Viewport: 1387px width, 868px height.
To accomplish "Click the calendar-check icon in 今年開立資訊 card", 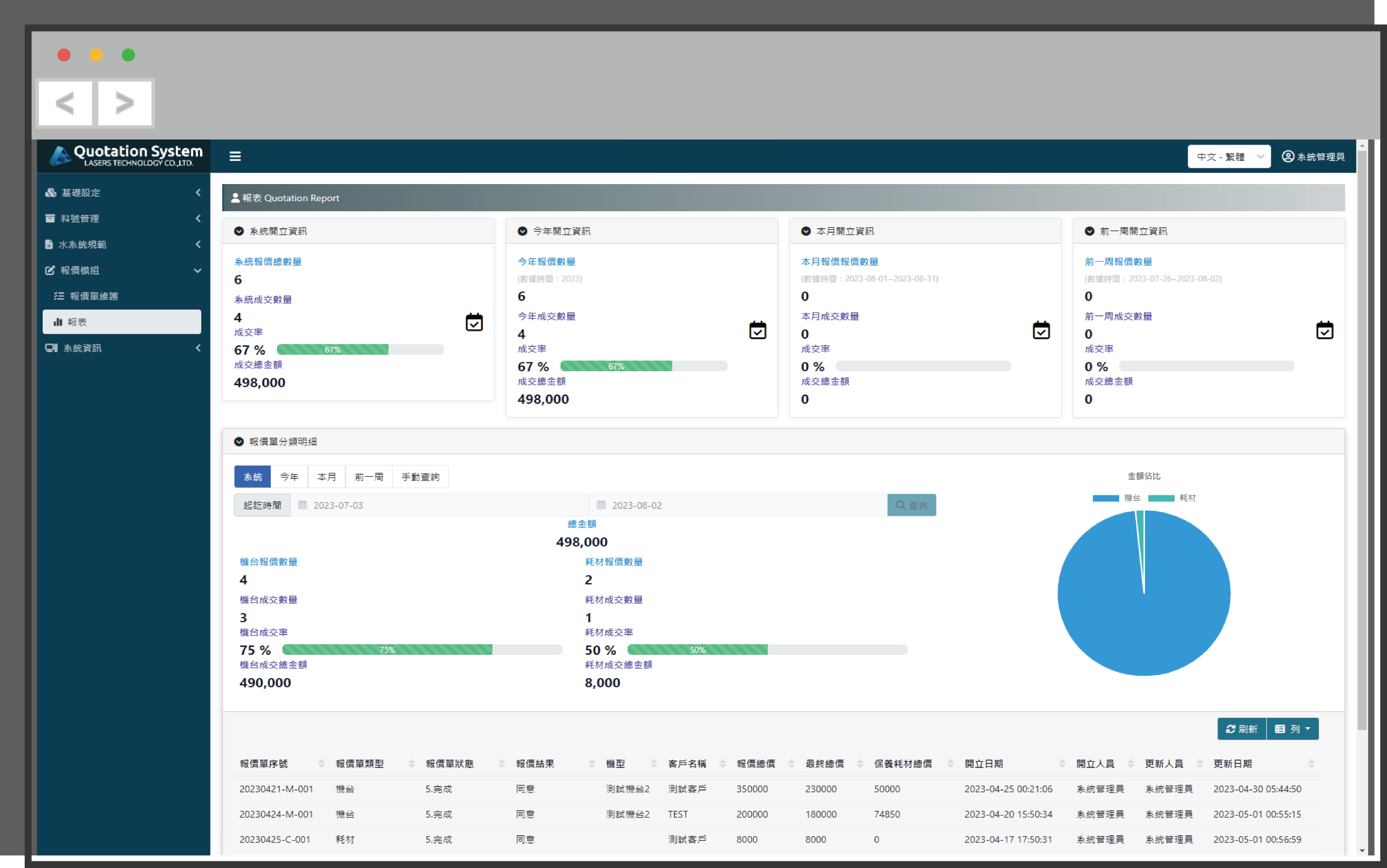I will [758, 330].
